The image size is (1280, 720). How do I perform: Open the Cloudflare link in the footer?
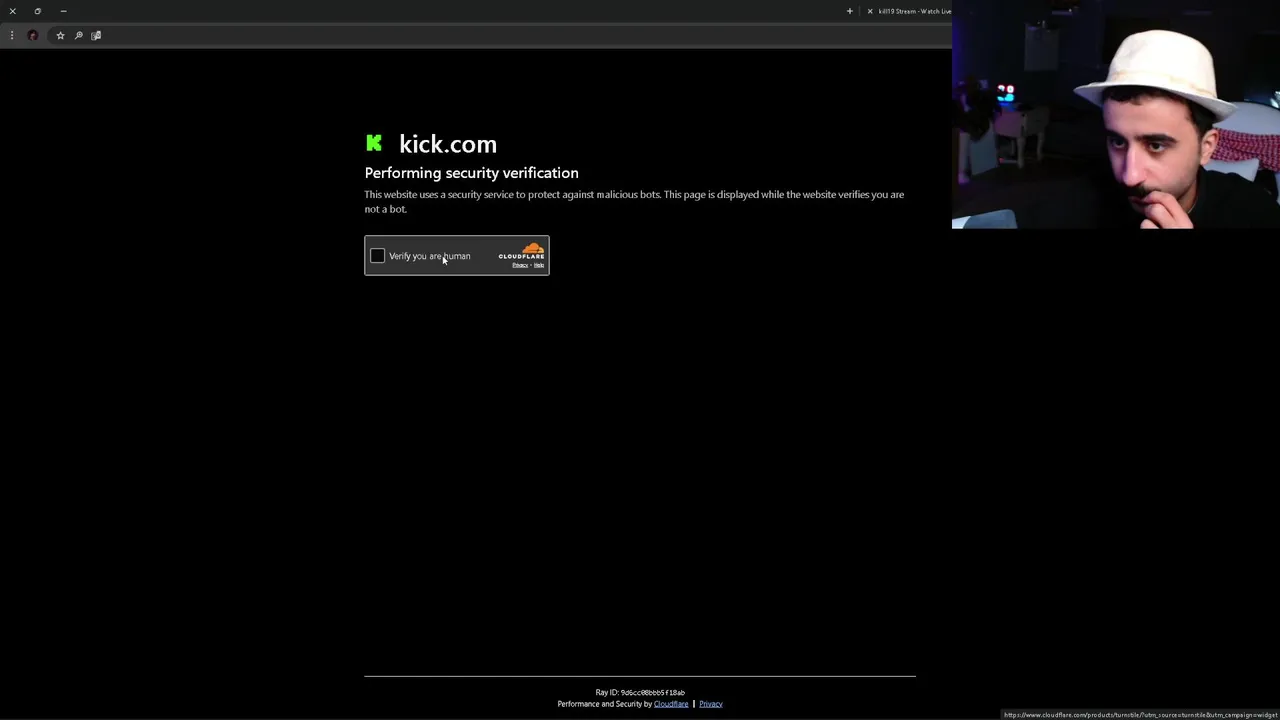coord(671,704)
